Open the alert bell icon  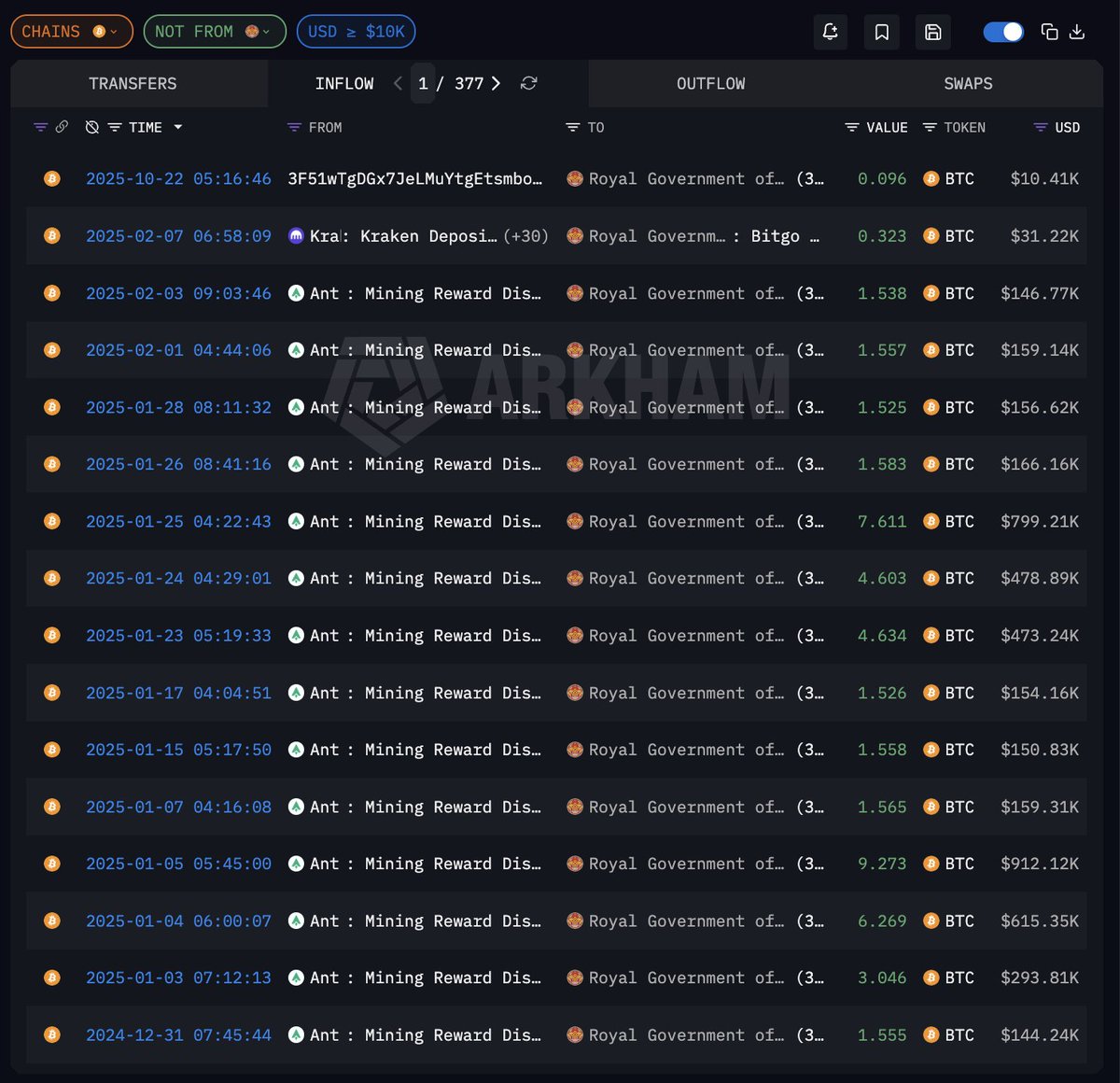[x=831, y=32]
